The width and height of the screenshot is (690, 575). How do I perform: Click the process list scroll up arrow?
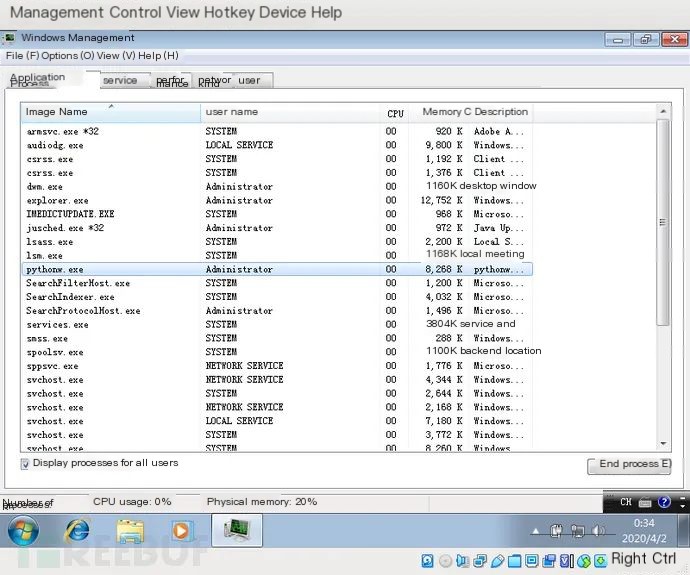tap(663, 112)
